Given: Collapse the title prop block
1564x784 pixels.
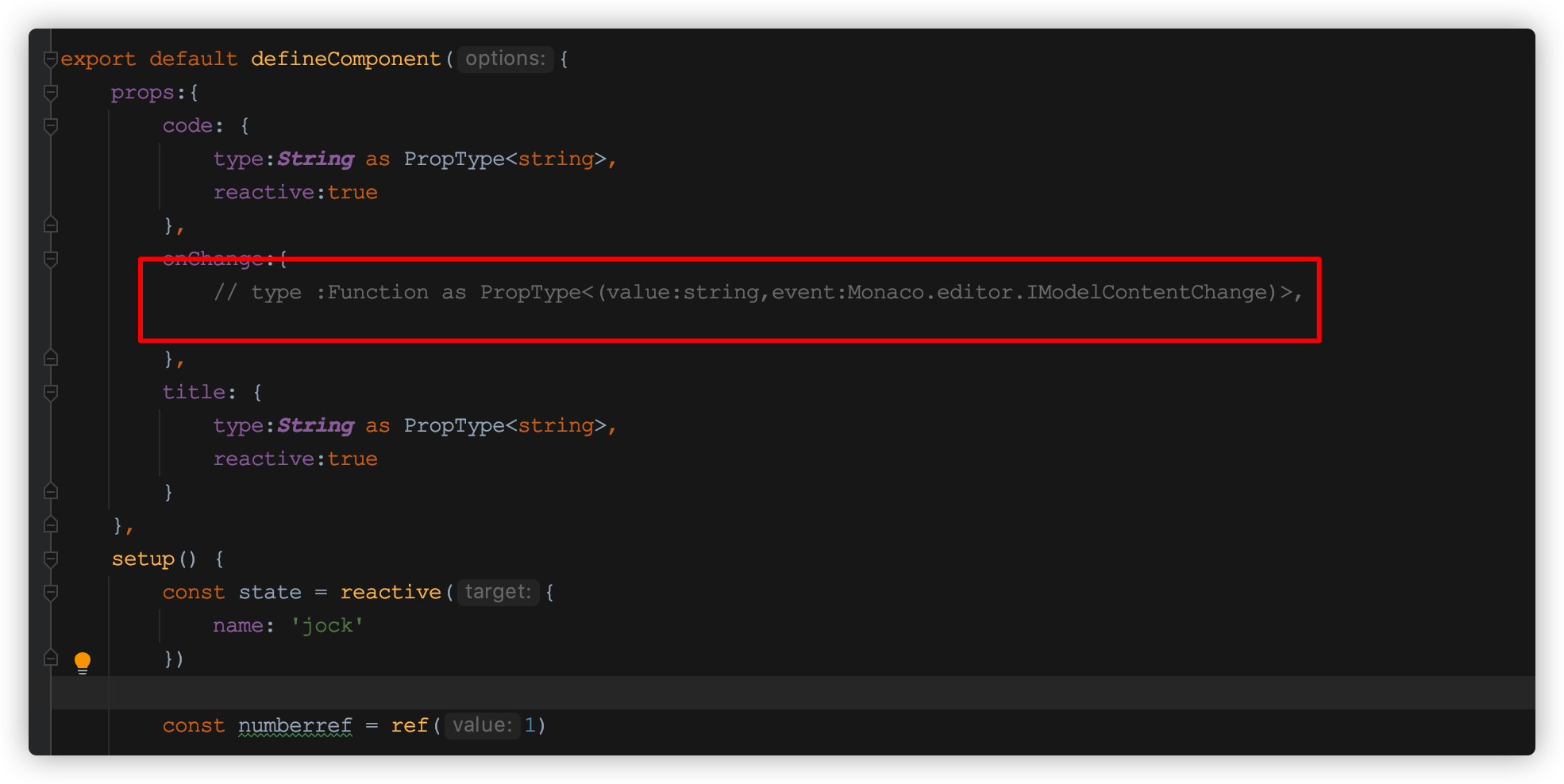Looking at the screenshot, I should tap(51, 393).
